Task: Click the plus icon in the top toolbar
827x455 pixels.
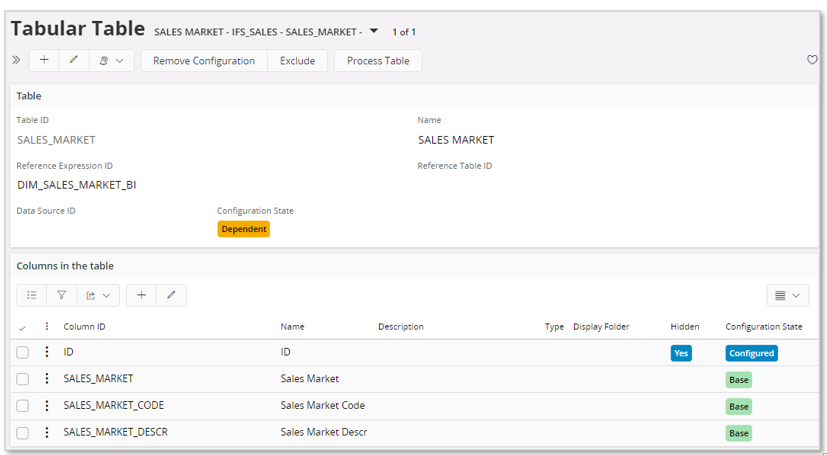Action: click(44, 61)
